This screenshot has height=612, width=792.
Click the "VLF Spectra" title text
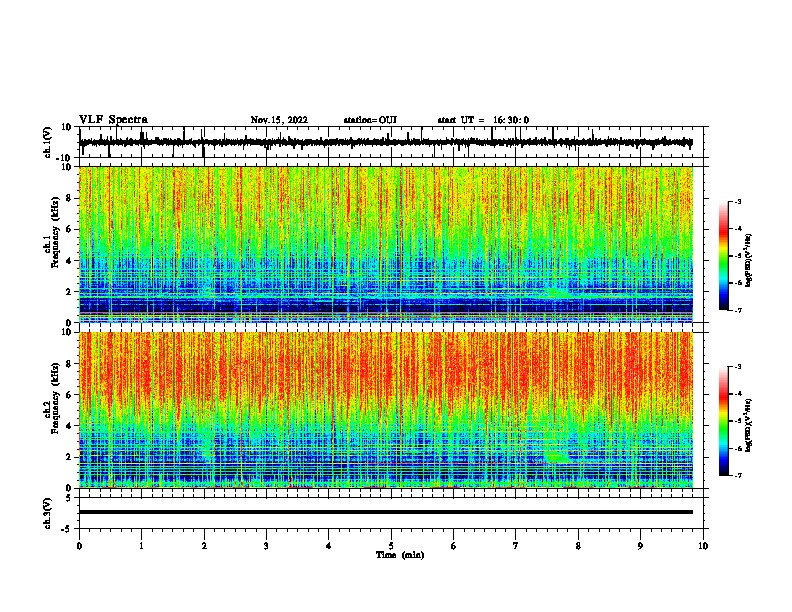[113, 120]
